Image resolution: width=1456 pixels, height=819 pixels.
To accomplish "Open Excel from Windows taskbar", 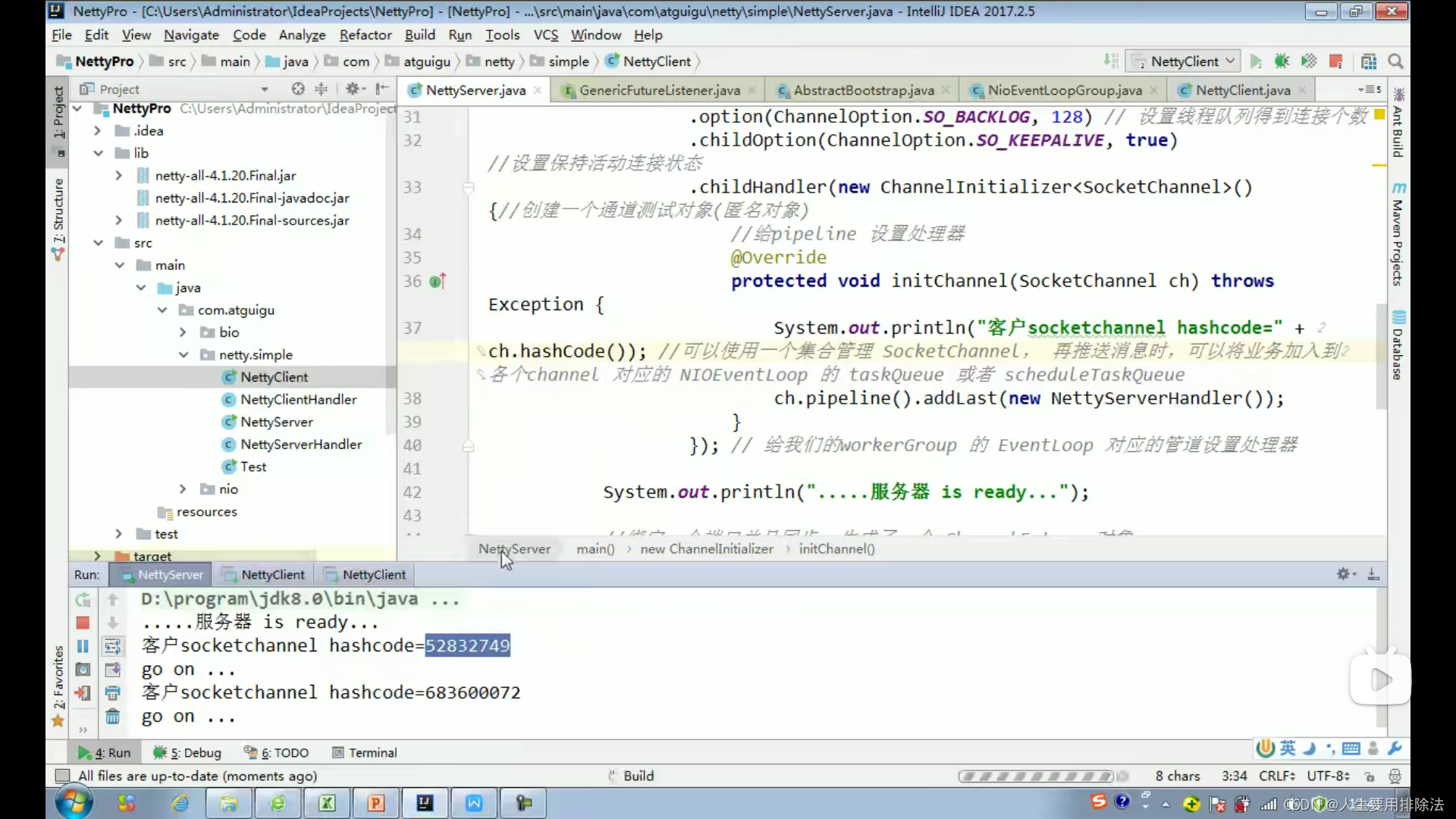I will (327, 803).
